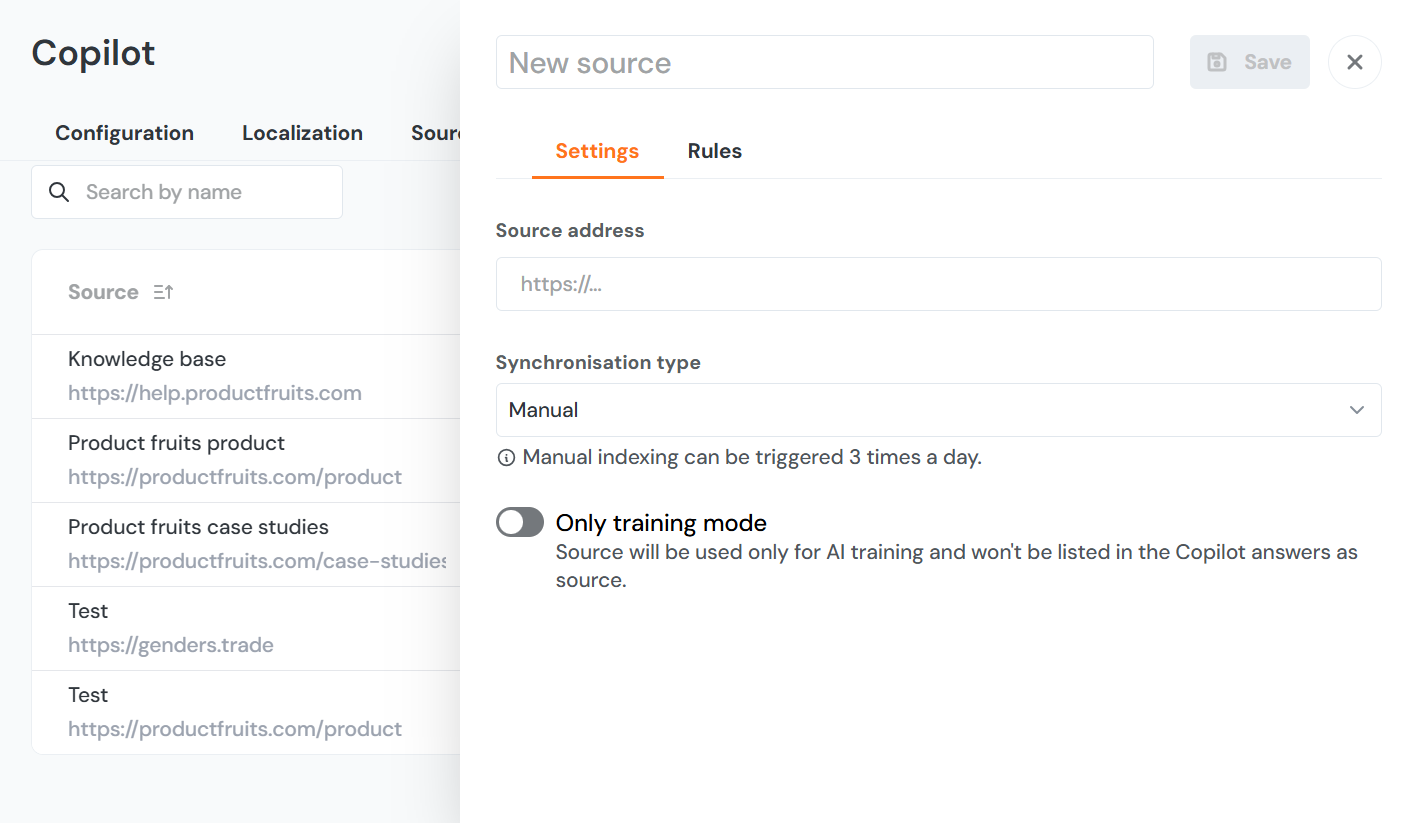Open the Configuration tab

[124, 133]
